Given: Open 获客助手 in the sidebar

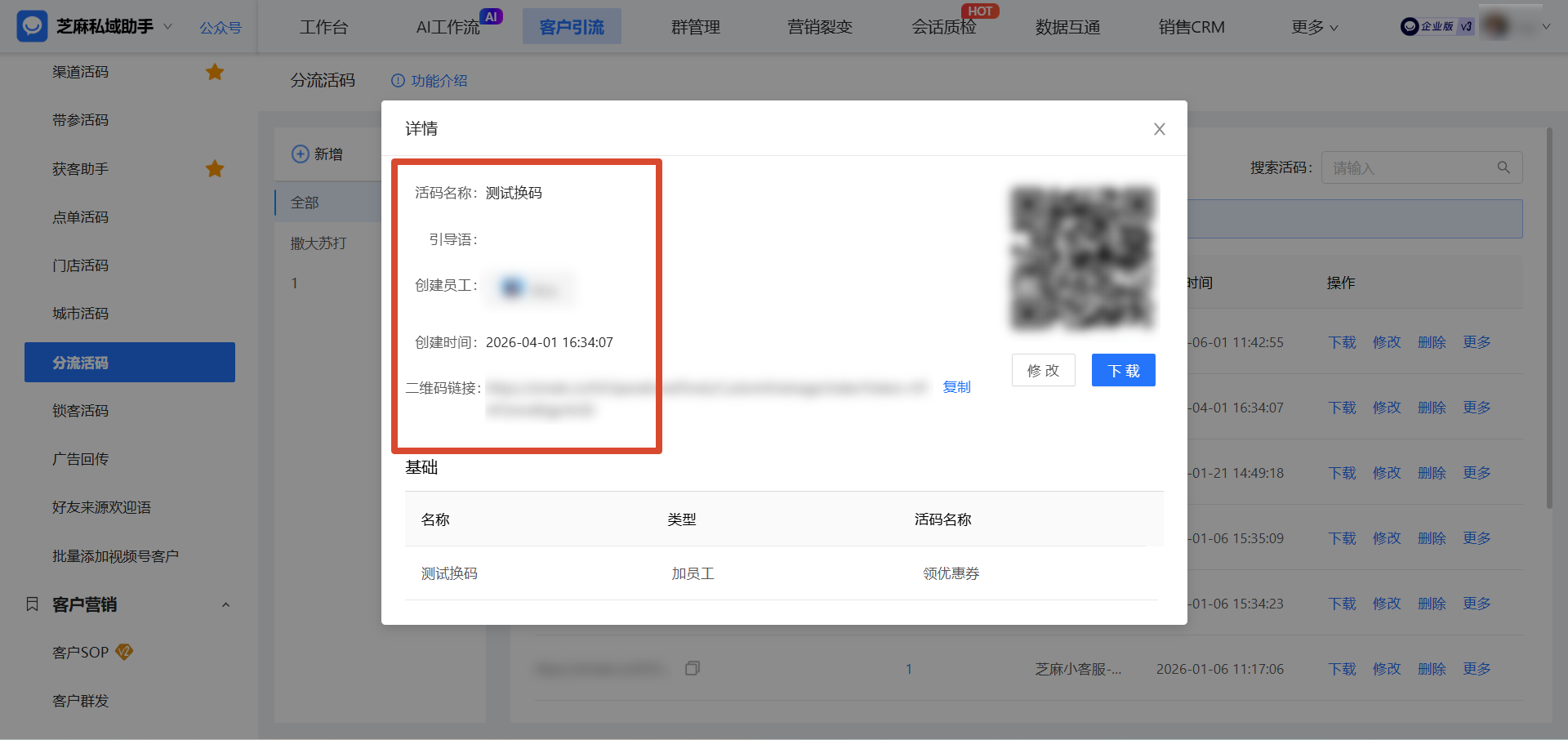Looking at the screenshot, I should [80, 169].
